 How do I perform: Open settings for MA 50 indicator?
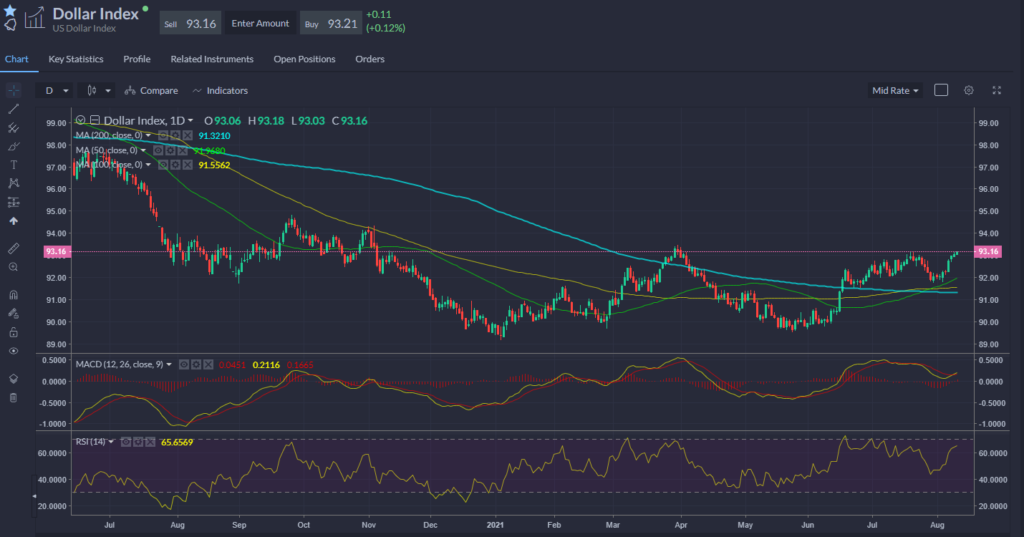[x=170, y=150]
